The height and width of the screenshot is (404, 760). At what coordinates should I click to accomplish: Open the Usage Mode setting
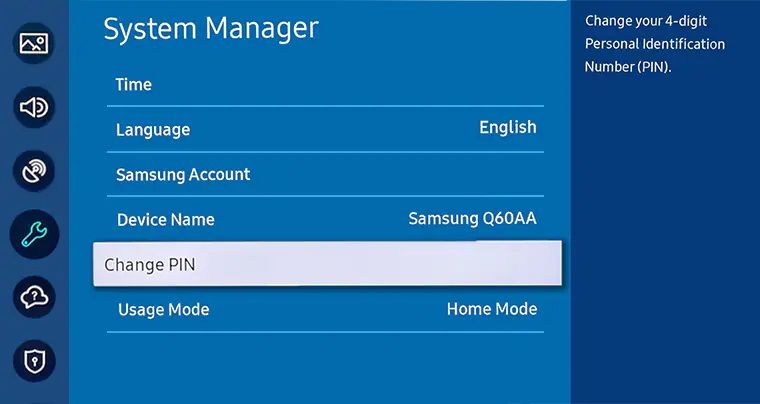pos(163,310)
